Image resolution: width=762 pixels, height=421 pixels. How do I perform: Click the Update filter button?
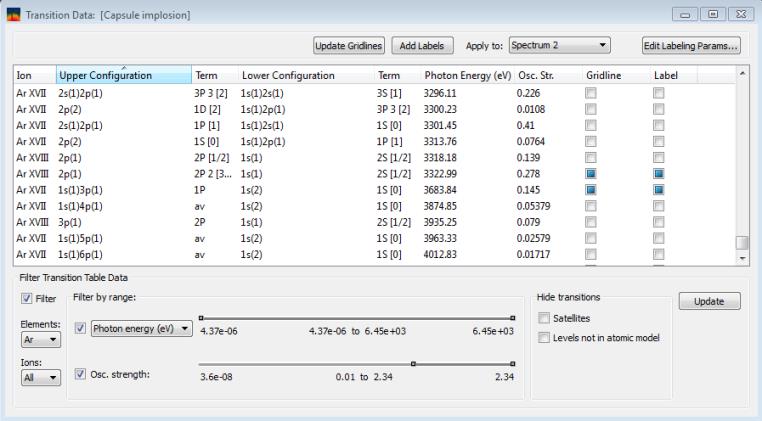coord(709,301)
